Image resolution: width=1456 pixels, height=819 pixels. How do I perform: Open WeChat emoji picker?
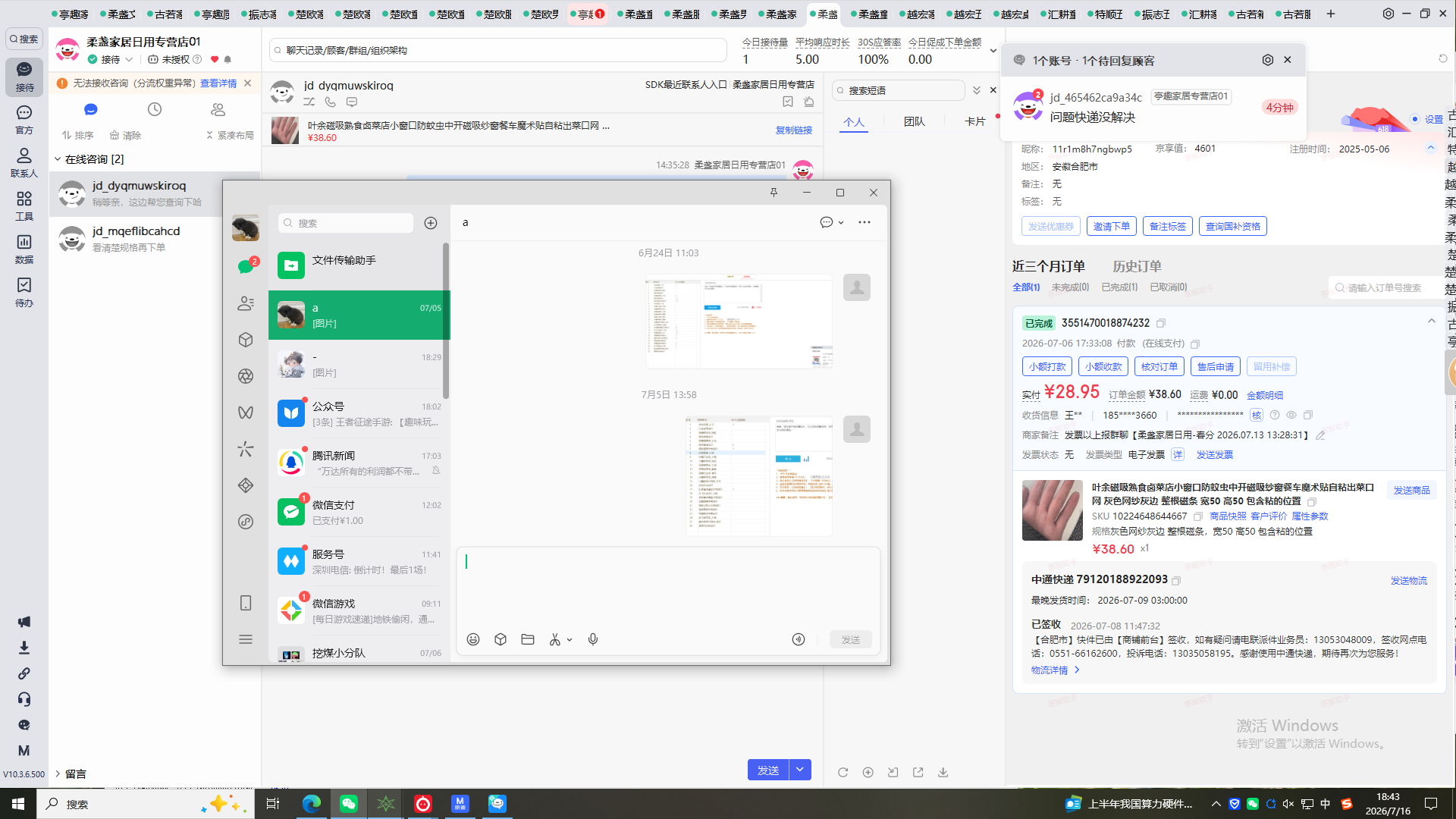coord(473,639)
